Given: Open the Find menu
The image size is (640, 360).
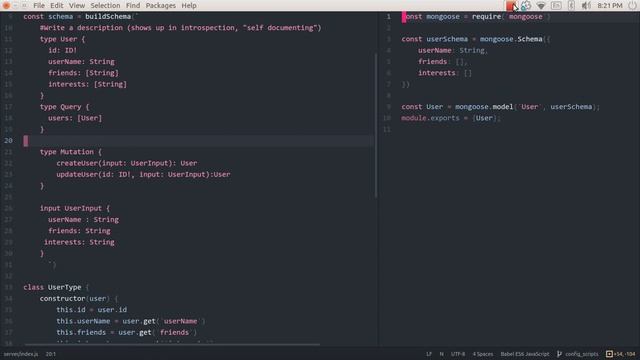Looking at the screenshot, I should click(x=133, y=5).
